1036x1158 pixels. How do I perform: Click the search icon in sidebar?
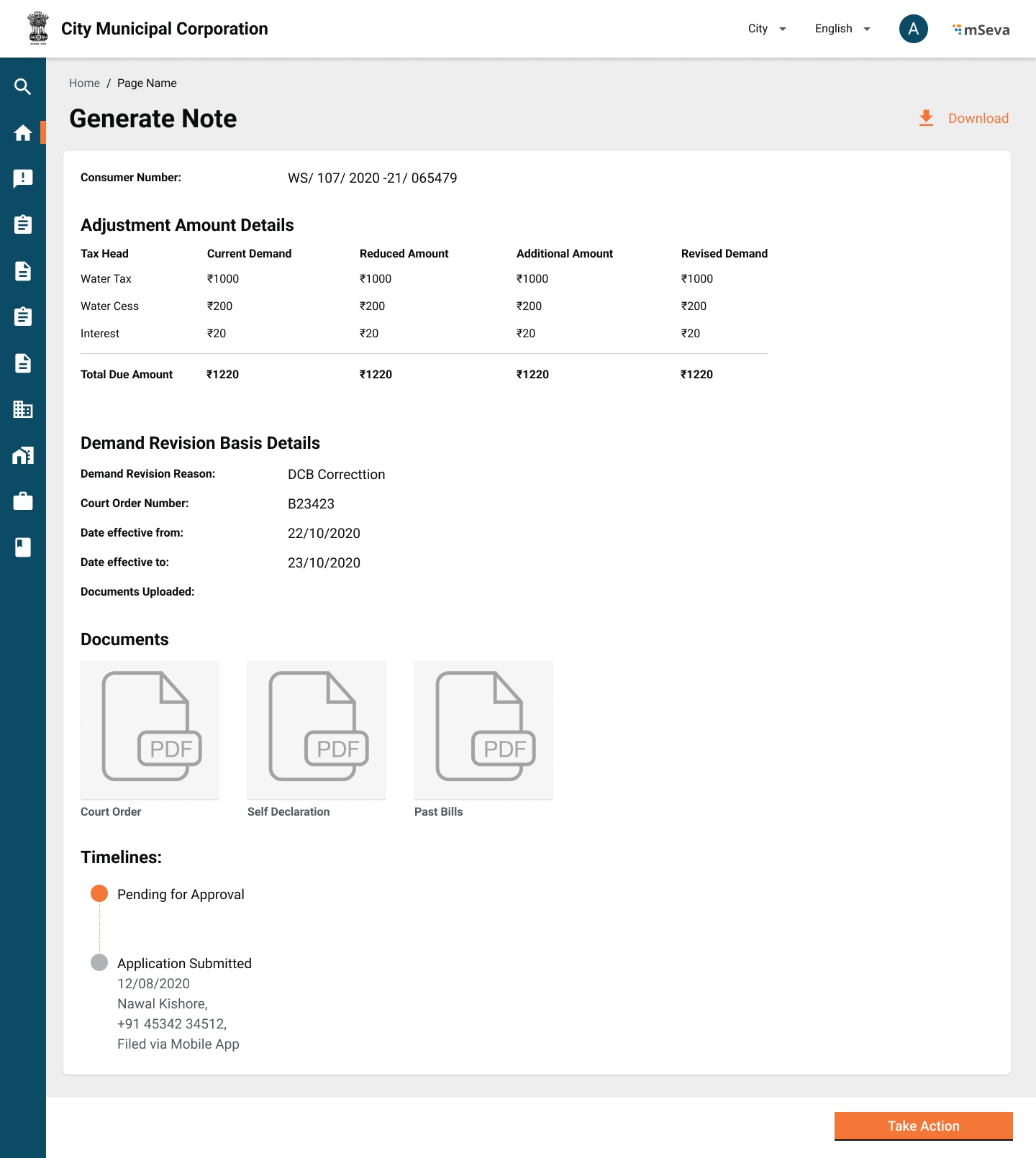[x=23, y=87]
